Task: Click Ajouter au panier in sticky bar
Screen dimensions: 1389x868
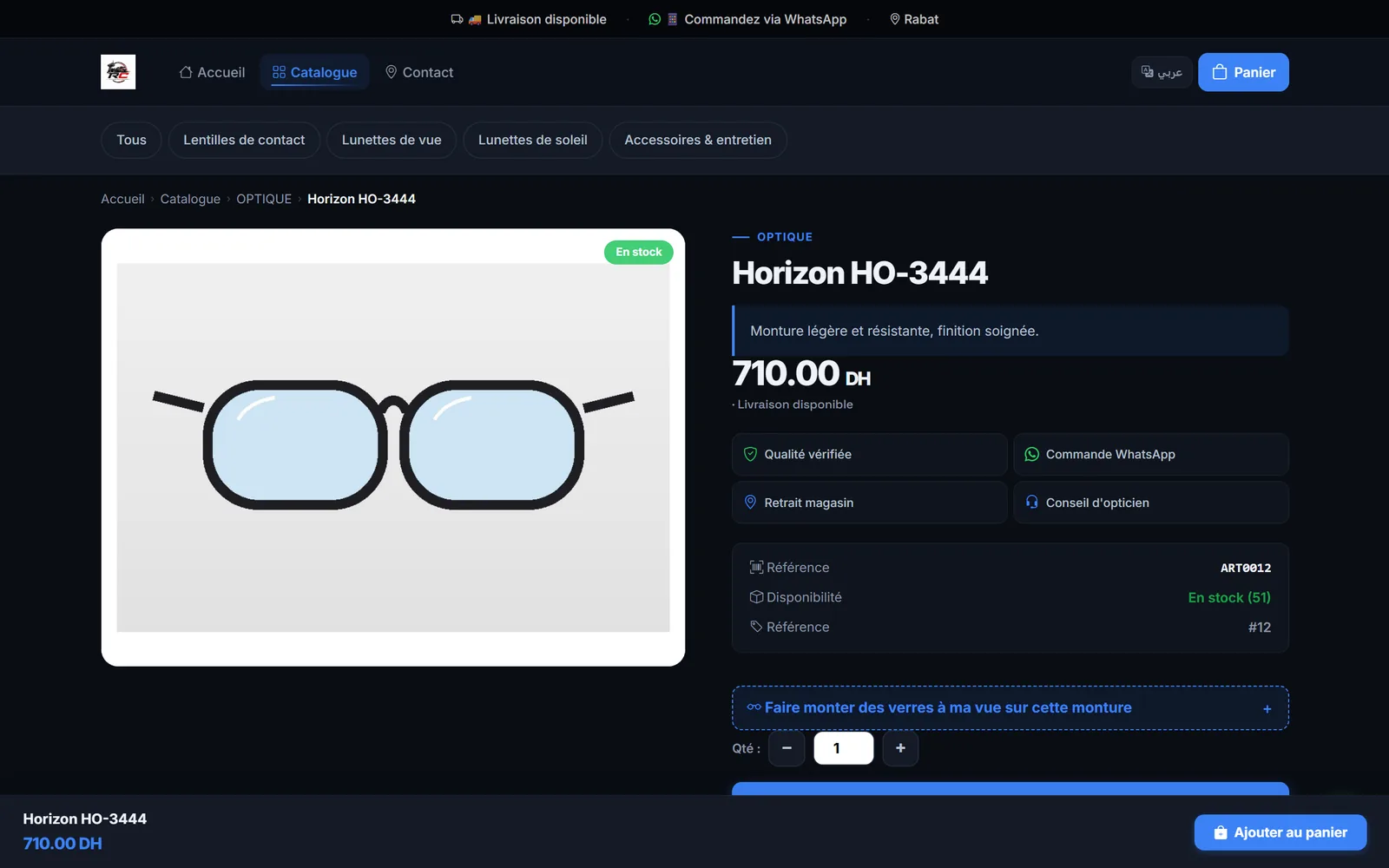Action: 1280,832
